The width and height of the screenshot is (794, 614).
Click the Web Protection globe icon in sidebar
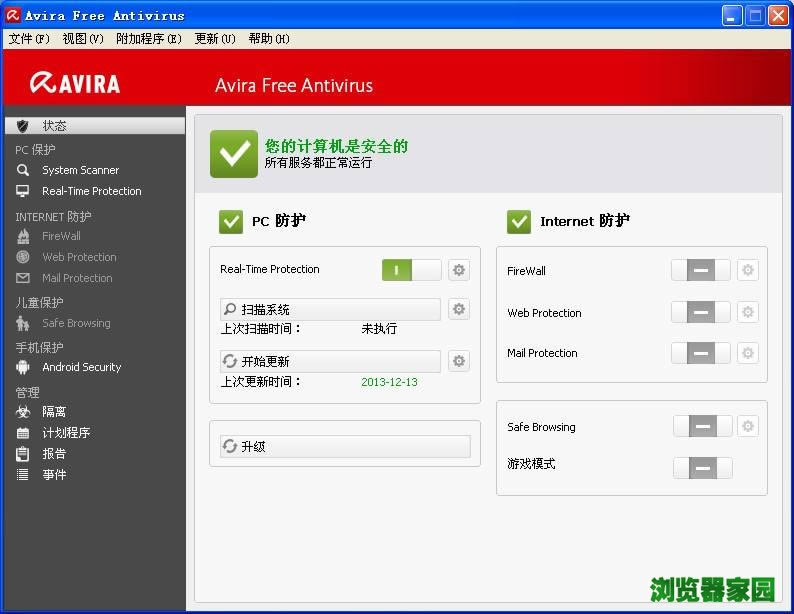[23, 257]
